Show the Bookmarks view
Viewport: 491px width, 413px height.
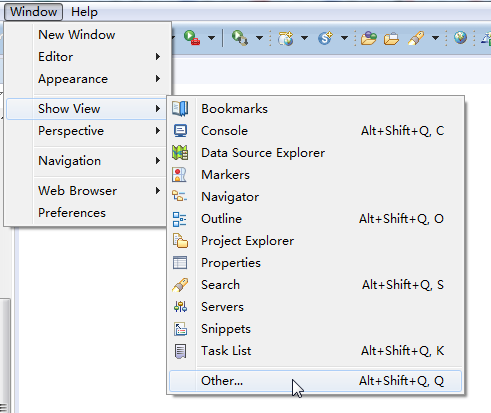pyautogui.click(x=315, y=109)
